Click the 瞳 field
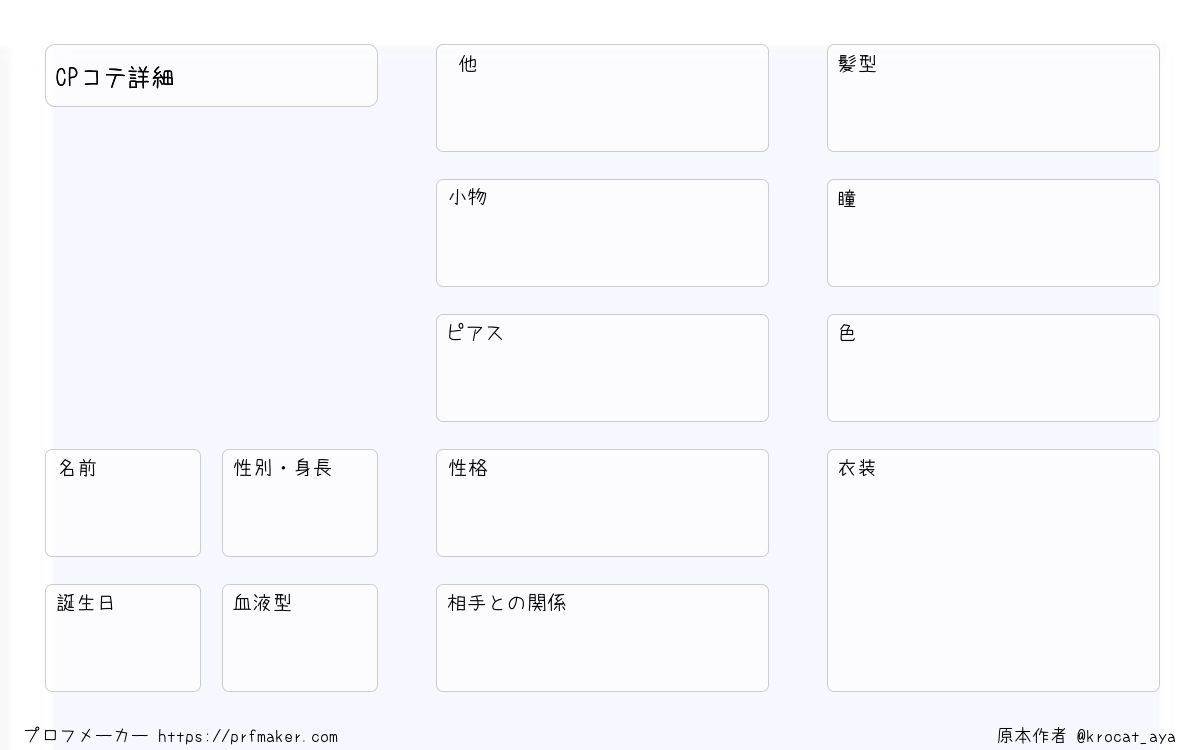1200x750 pixels. click(993, 233)
